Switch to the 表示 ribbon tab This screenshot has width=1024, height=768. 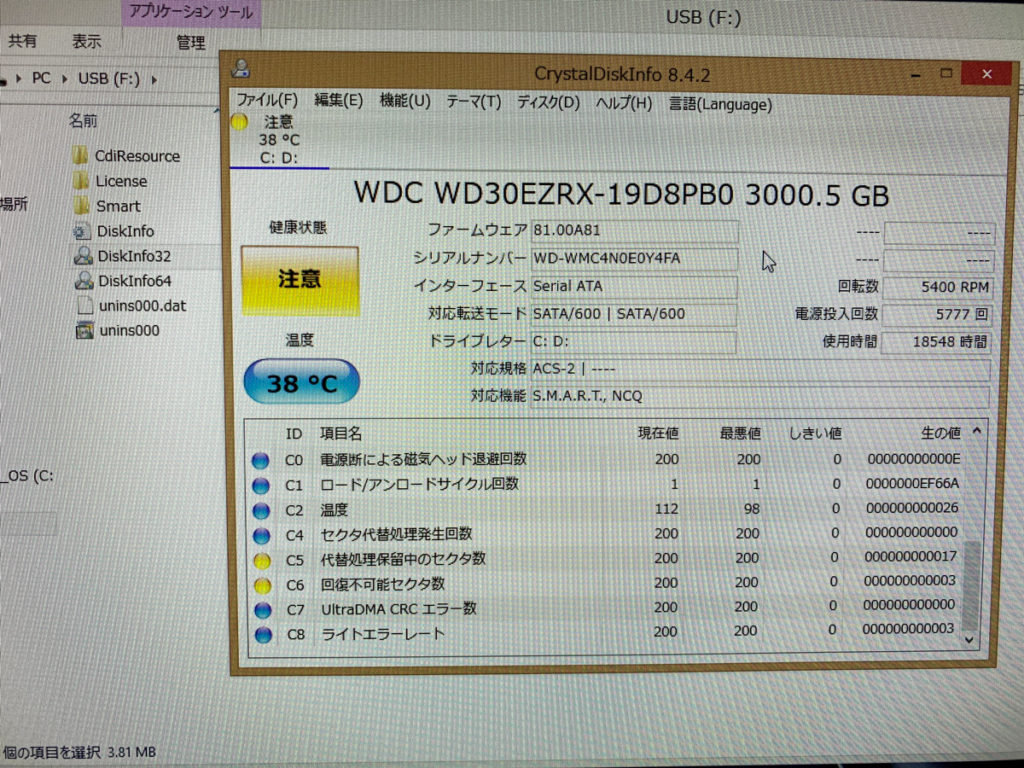(x=86, y=41)
